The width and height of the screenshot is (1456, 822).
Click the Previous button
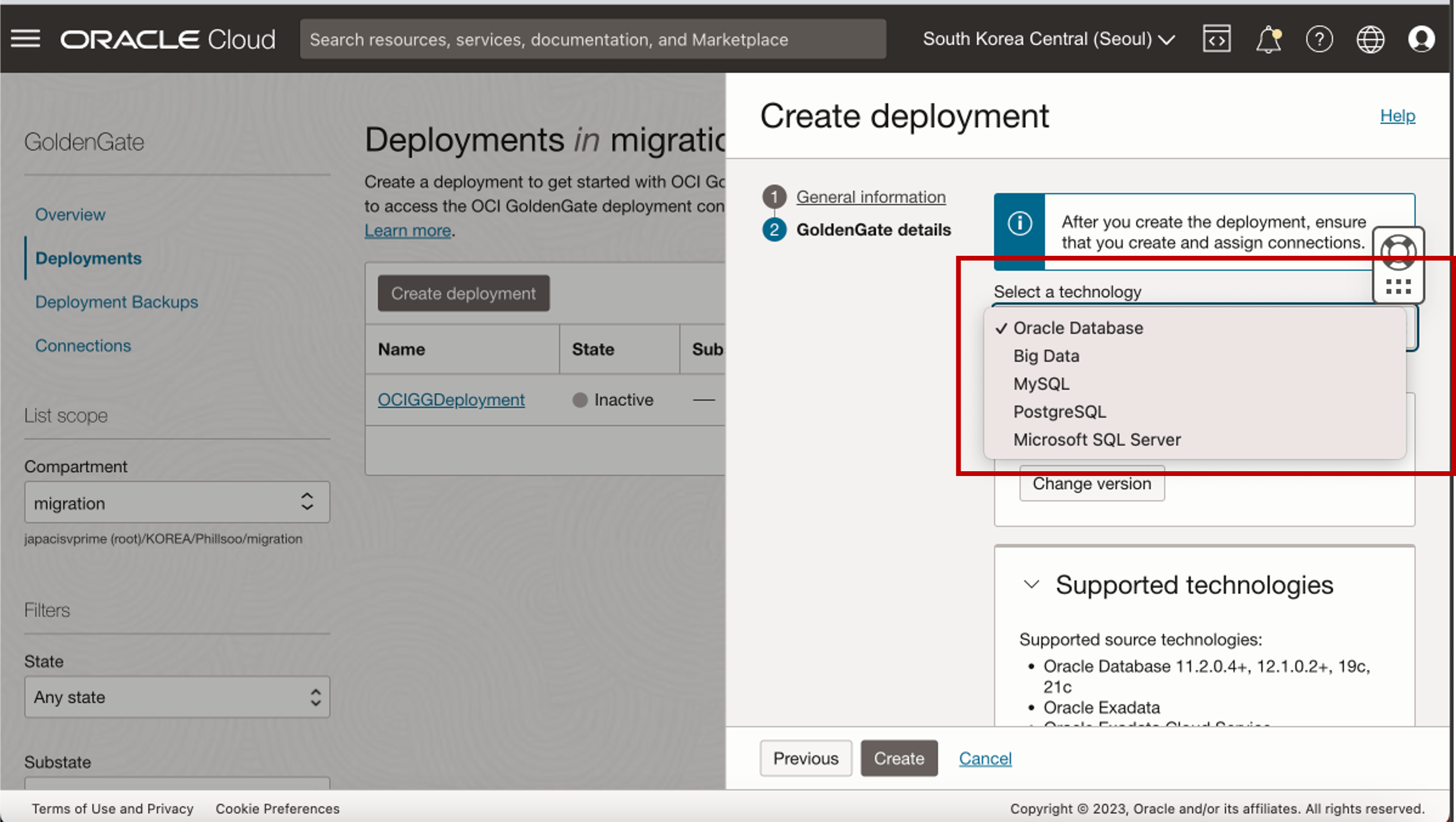pyautogui.click(x=805, y=758)
